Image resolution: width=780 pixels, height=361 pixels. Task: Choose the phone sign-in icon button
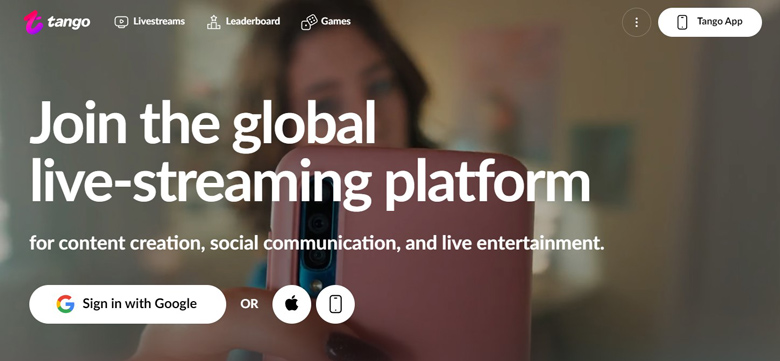pos(335,304)
